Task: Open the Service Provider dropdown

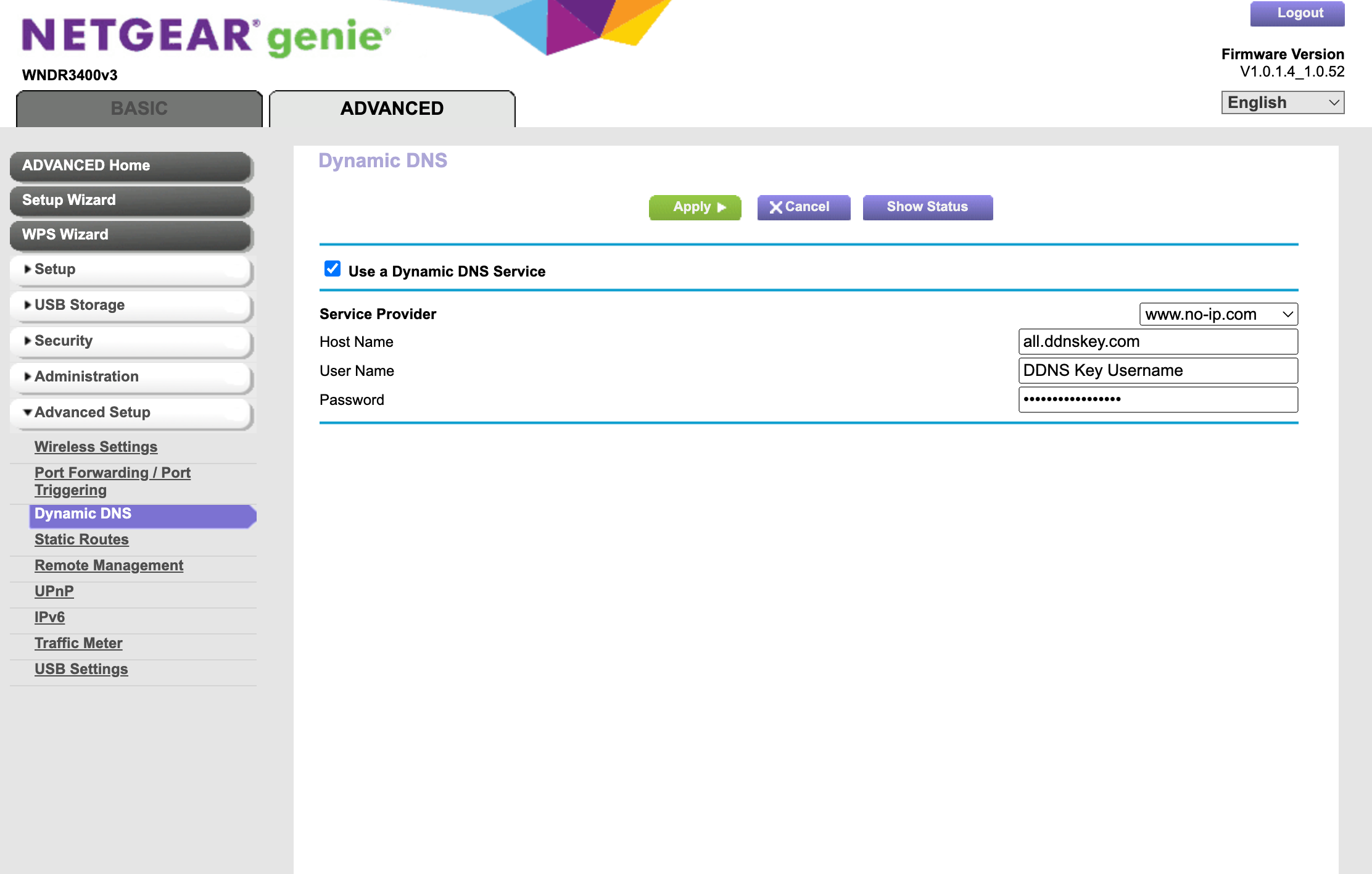Action: click(x=1218, y=314)
